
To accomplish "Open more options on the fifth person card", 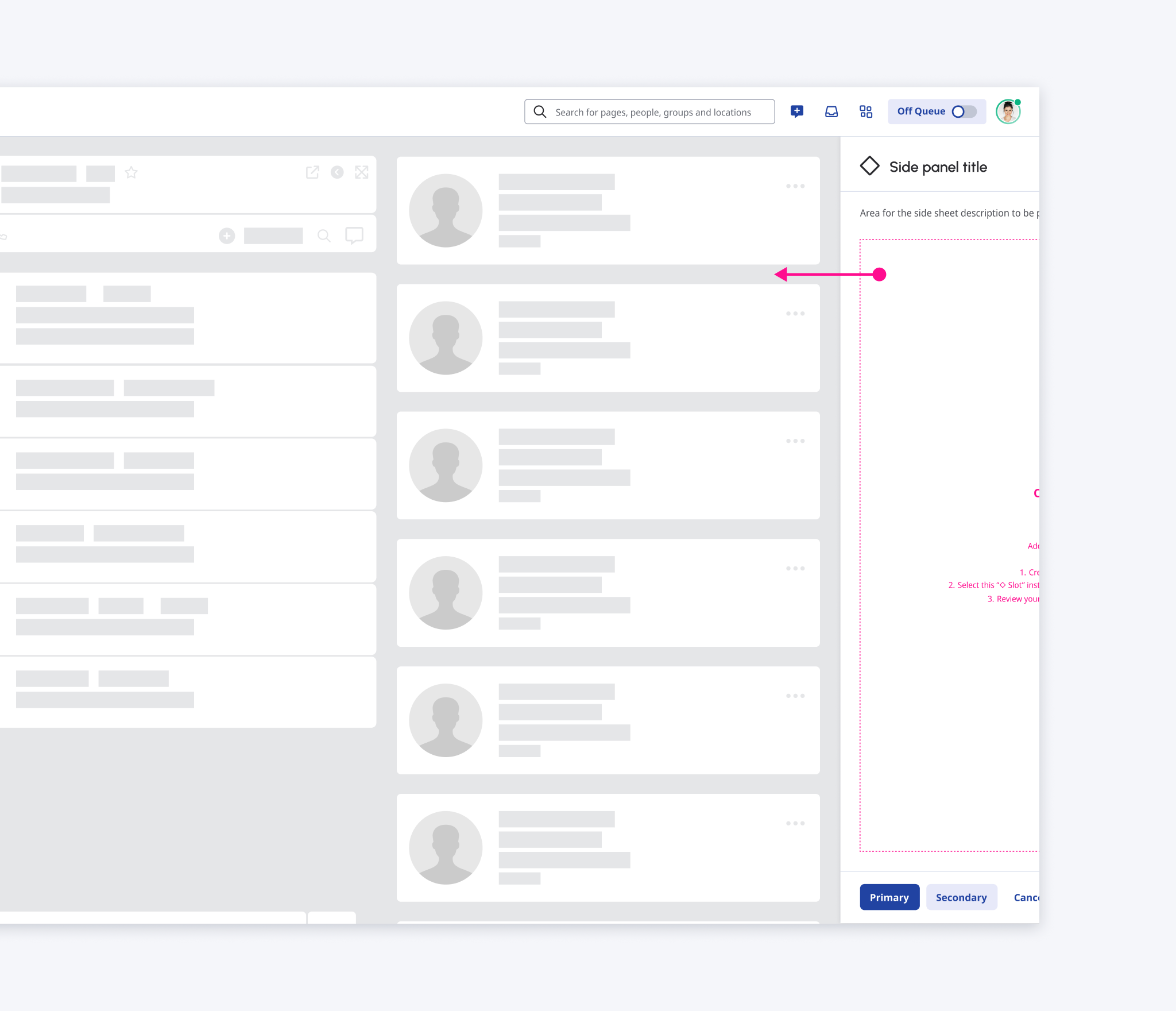I will click(x=795, y=696).
